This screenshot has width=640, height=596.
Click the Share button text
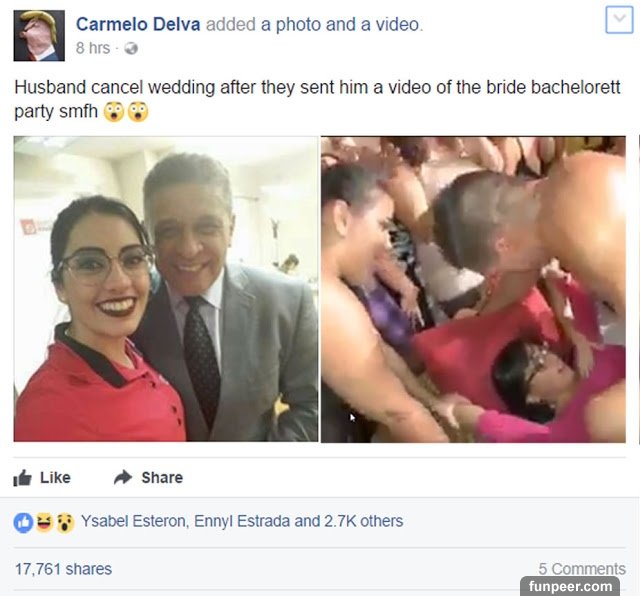[162, 478]
